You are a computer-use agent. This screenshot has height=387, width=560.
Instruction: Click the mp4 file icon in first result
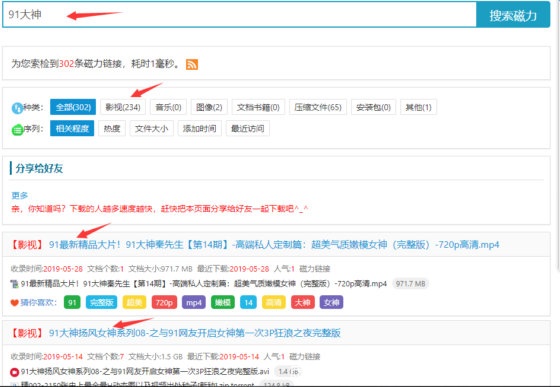coord(15,284)
